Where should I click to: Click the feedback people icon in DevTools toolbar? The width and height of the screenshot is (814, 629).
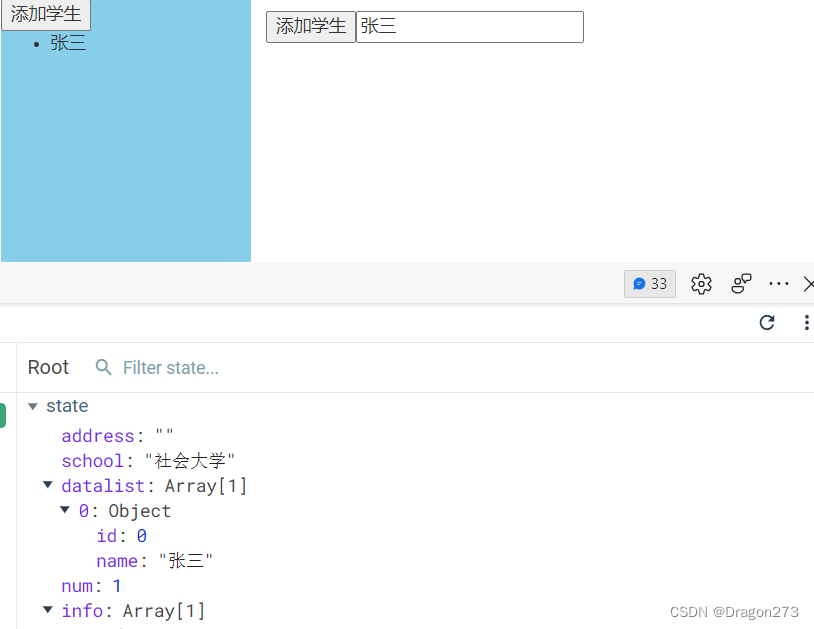point(741,284)
